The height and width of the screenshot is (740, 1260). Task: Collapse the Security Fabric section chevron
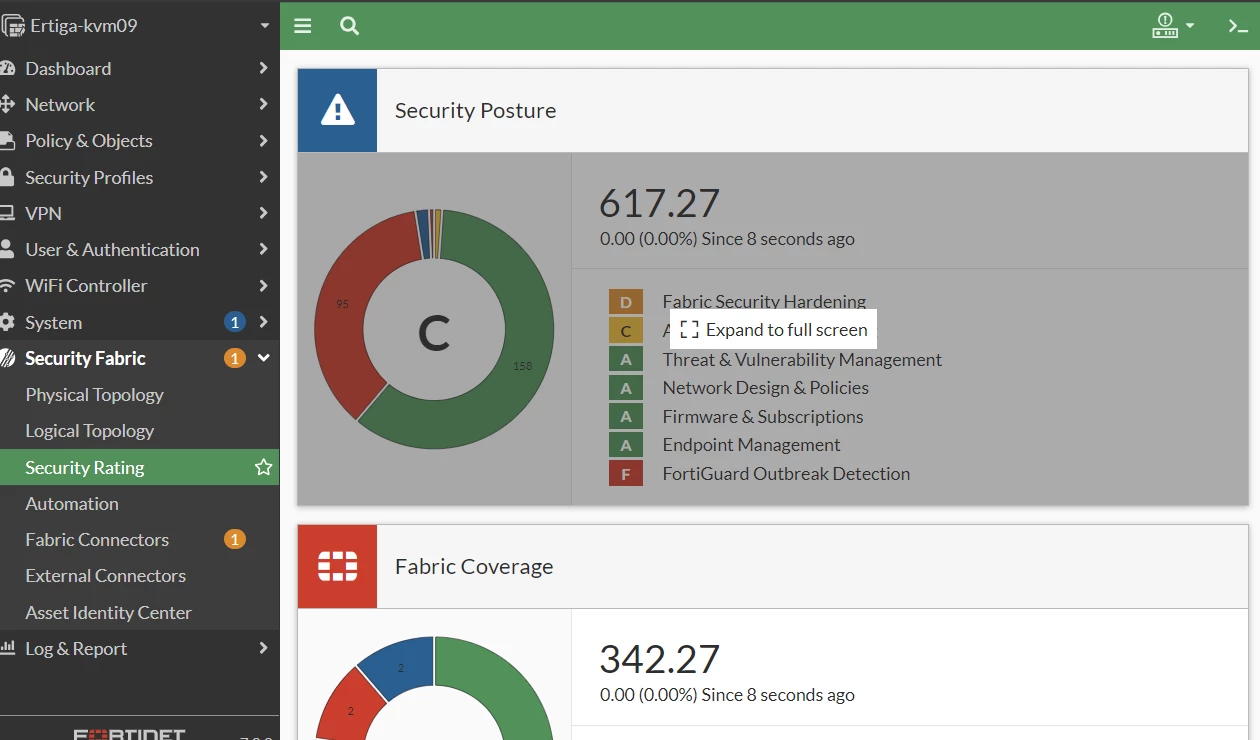click(264, 358)
